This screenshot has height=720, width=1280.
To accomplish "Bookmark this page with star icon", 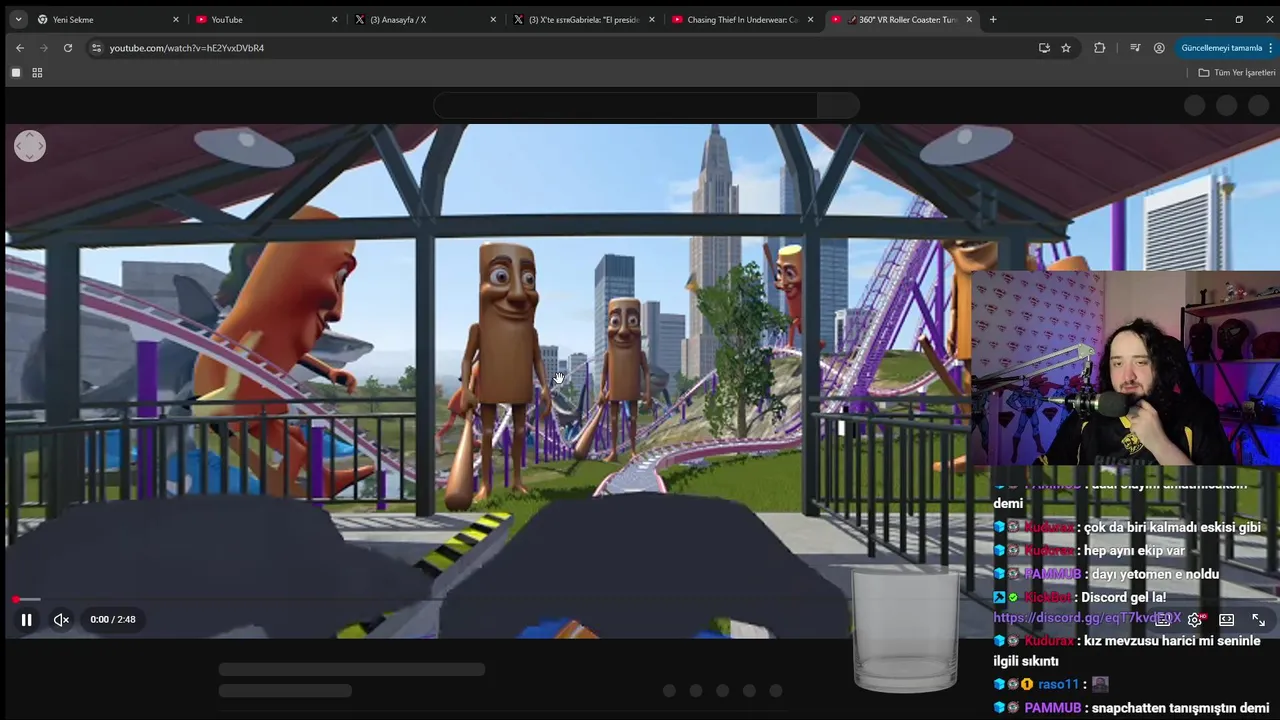I will click(1066, 48).
